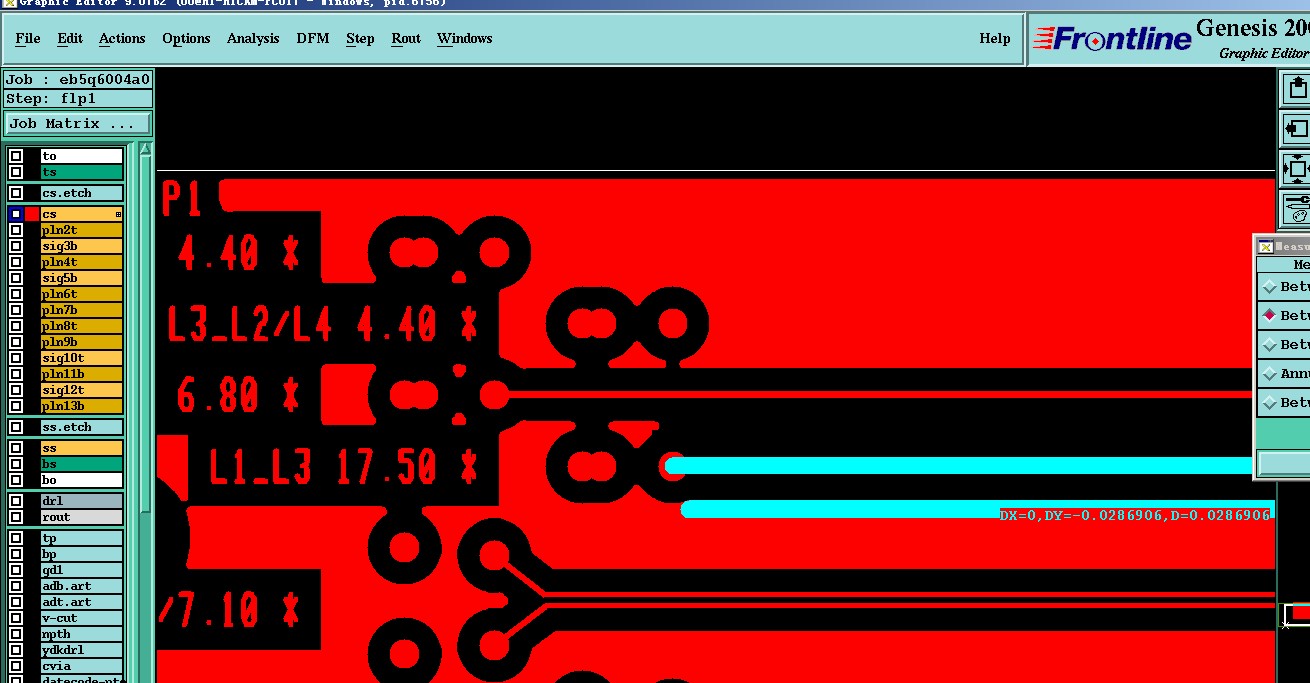Image resolution: width=1310 pixels, height=683 pixels.
Task: Select the sig12t layer name
Action: pyautogui.click(x=81, y=390)
